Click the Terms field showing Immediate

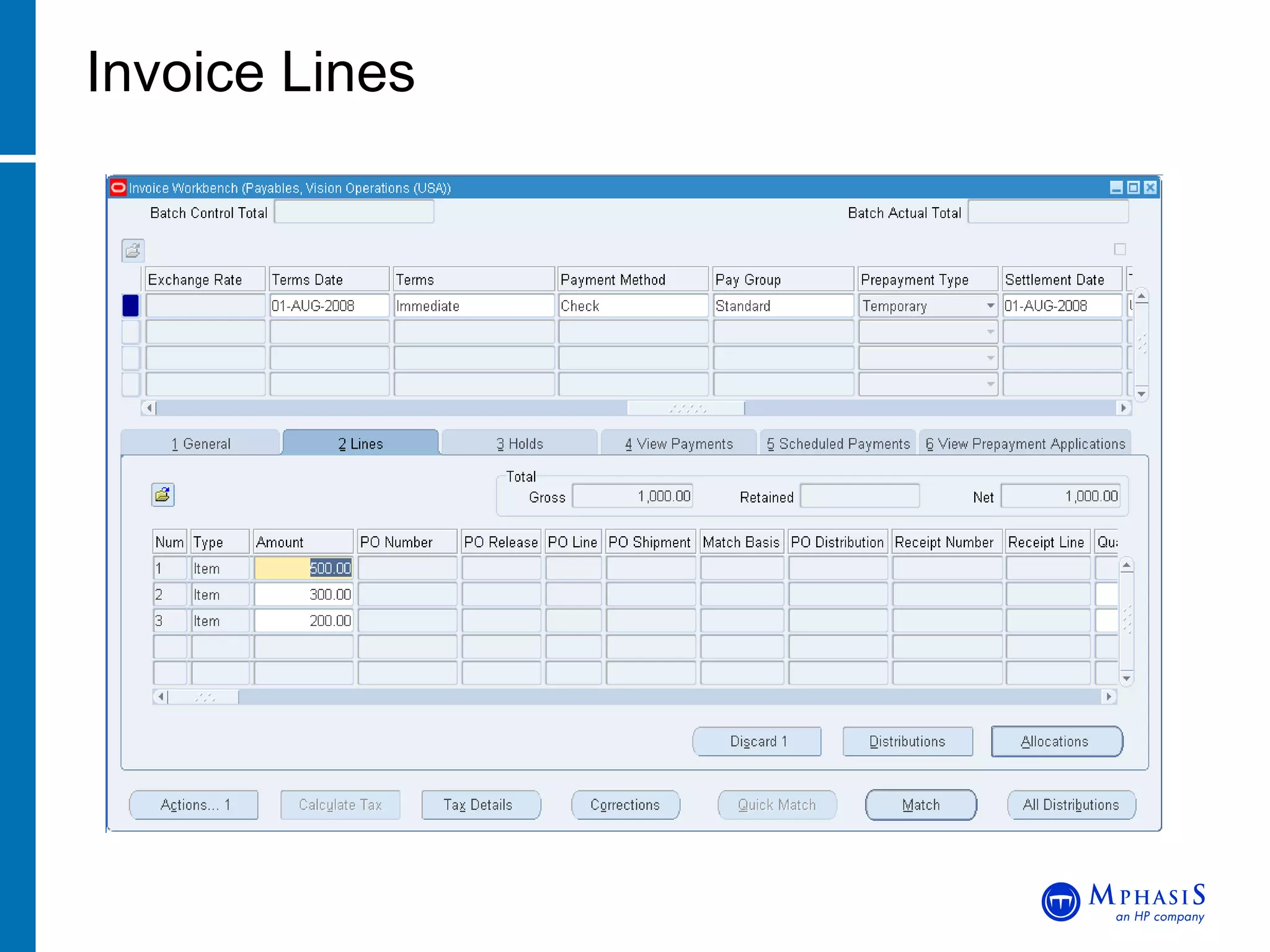point(474,306)
